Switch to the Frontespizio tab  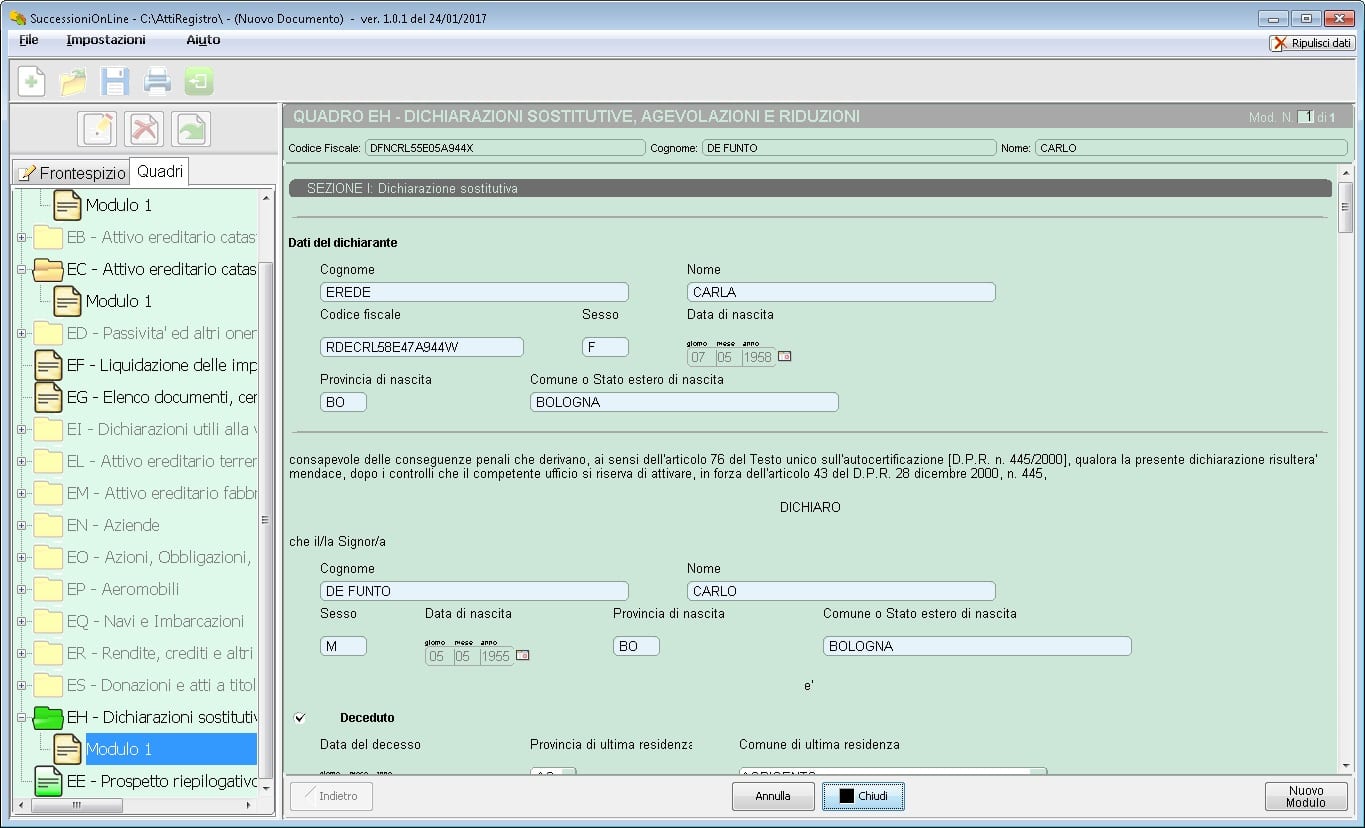pos(72,173)
